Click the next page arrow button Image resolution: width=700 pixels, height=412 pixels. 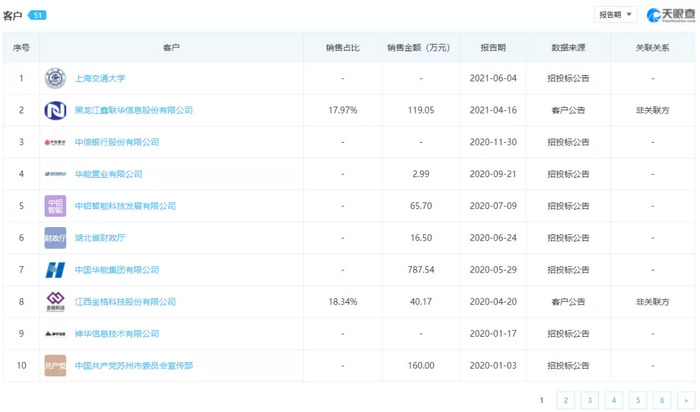pyautogui.click(x=686, y=400)
